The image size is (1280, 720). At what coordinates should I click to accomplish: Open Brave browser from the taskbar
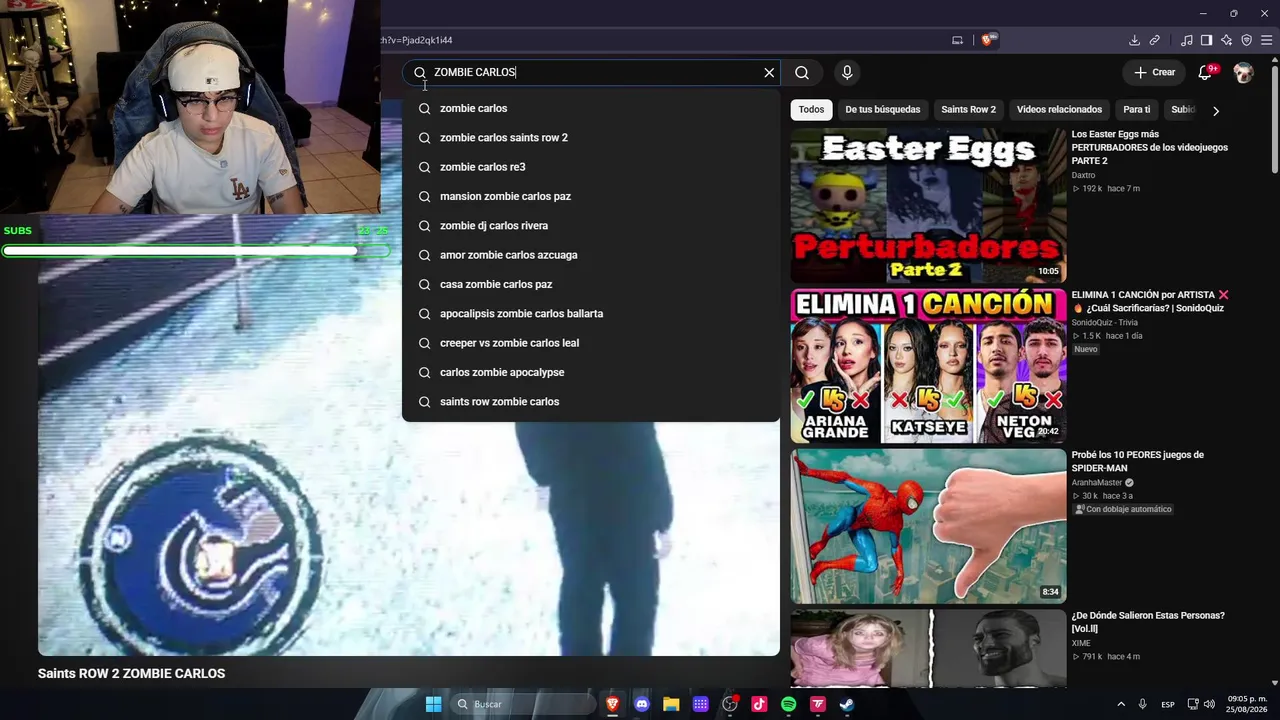coord(613,704)
